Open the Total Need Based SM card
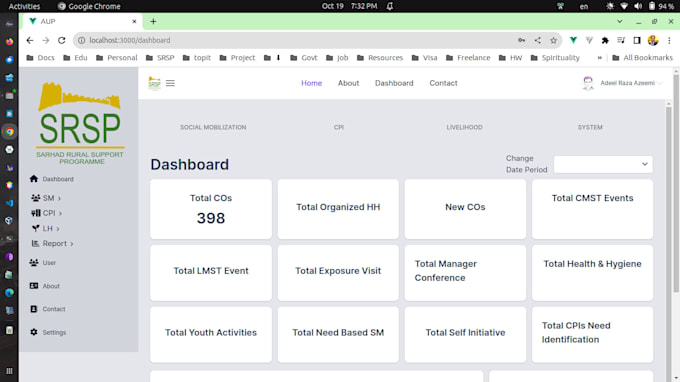The height and width of the screenshot is (382, 680). click(338, 334)
